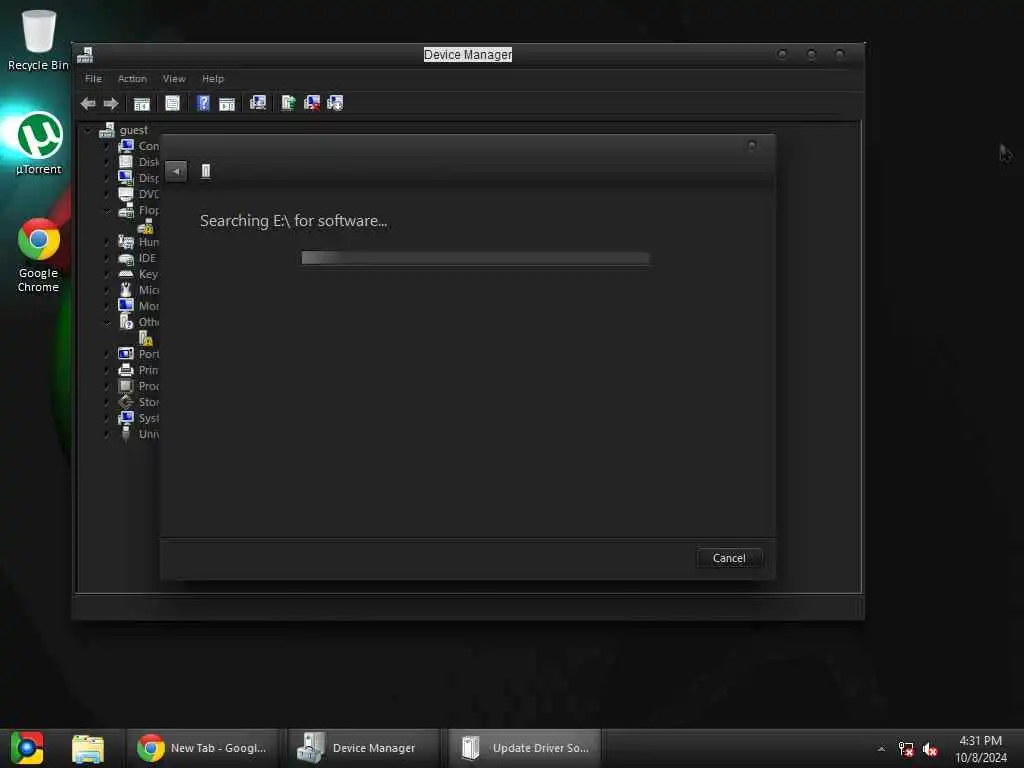1024x768 pixels.
Task: Expand the Computer category arrow
Action: click(107, 146)
